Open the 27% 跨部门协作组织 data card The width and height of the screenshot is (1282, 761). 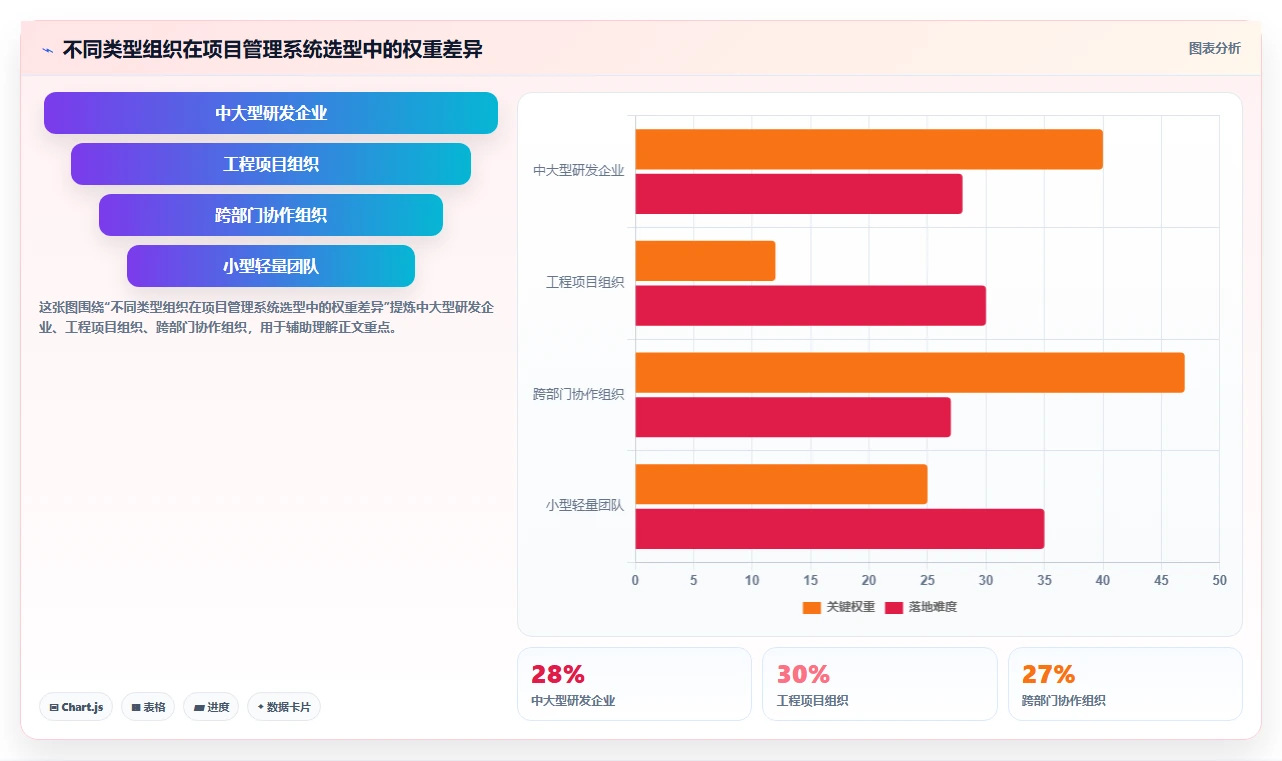click(x=1125, y=684)
